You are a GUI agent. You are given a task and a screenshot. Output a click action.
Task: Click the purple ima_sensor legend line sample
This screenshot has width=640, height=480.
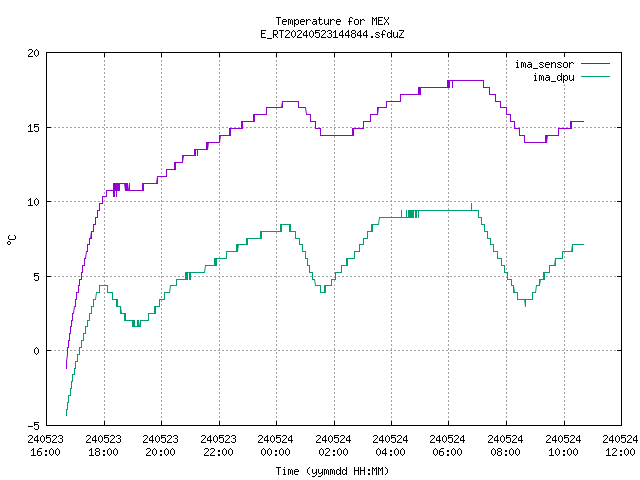click(595, 64)
